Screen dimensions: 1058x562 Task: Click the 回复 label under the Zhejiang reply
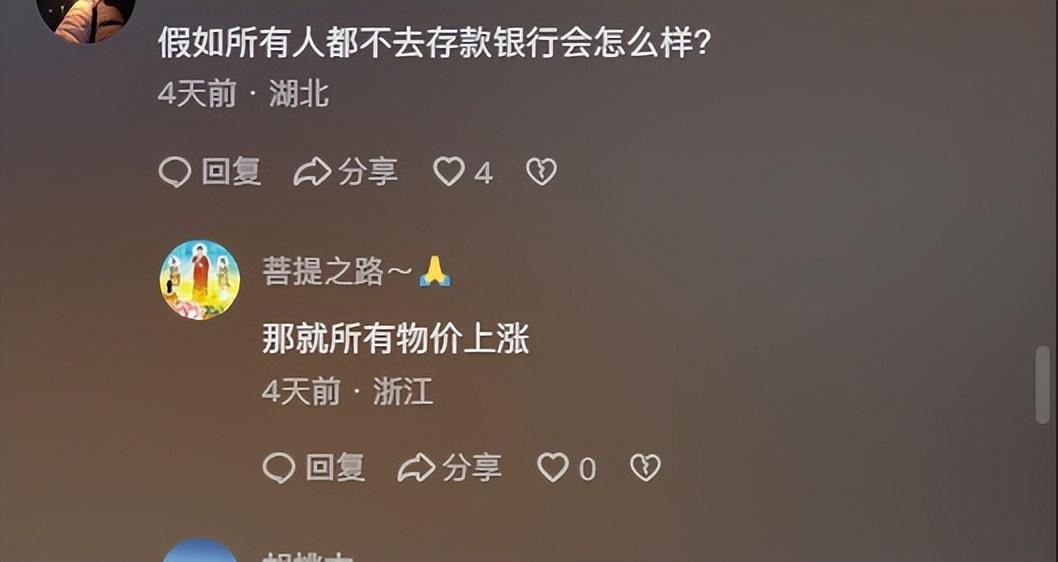[x=335, y=468]
